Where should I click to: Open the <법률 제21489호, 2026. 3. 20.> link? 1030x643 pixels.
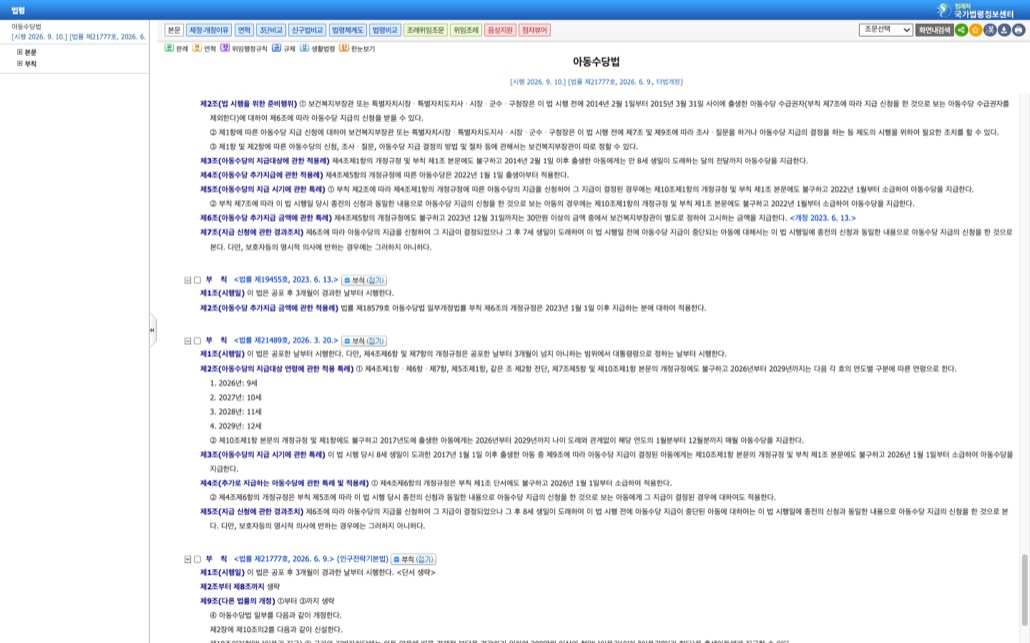(286, 340)
